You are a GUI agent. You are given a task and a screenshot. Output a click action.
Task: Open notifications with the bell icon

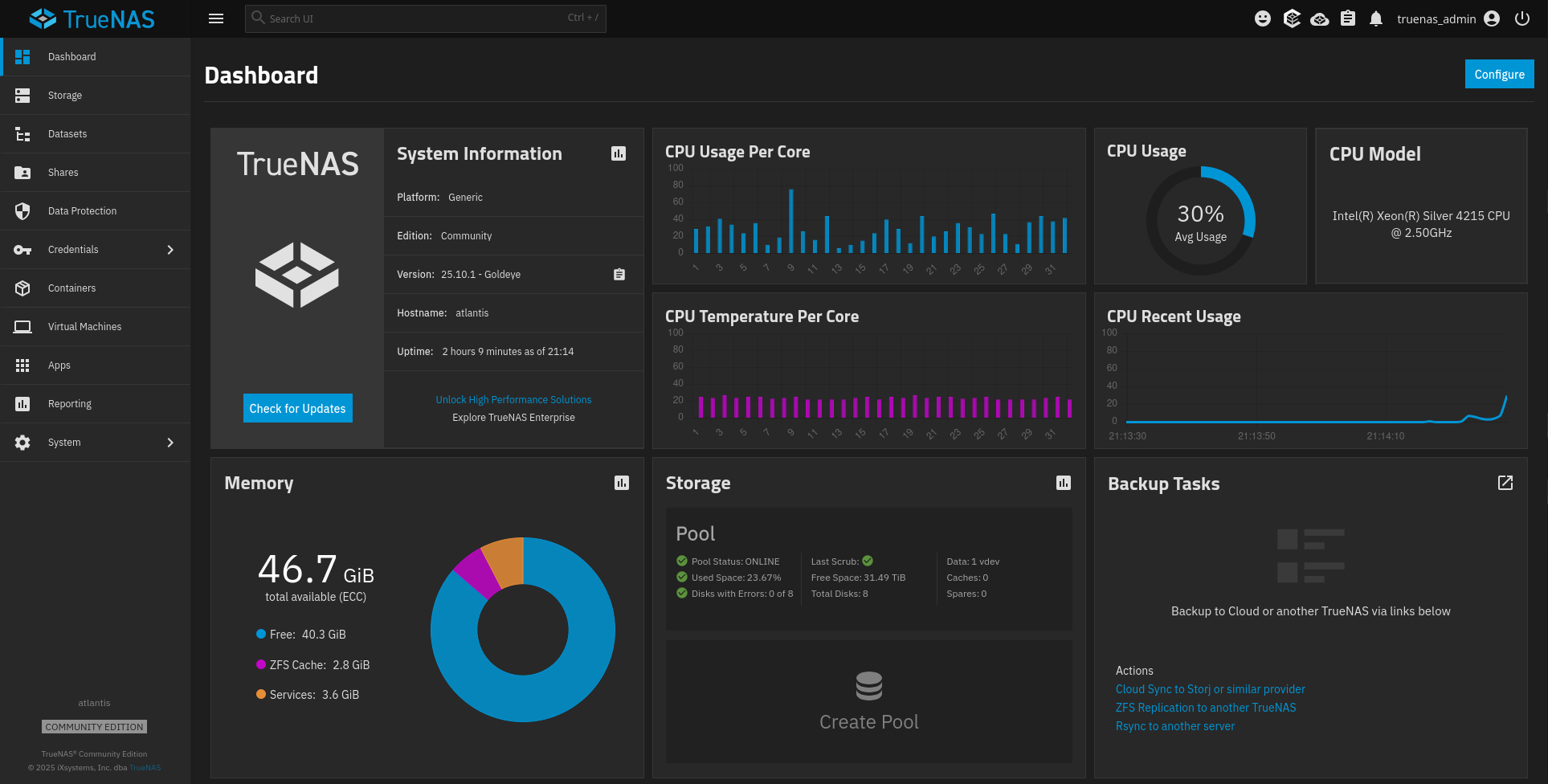coord(1376,18)
